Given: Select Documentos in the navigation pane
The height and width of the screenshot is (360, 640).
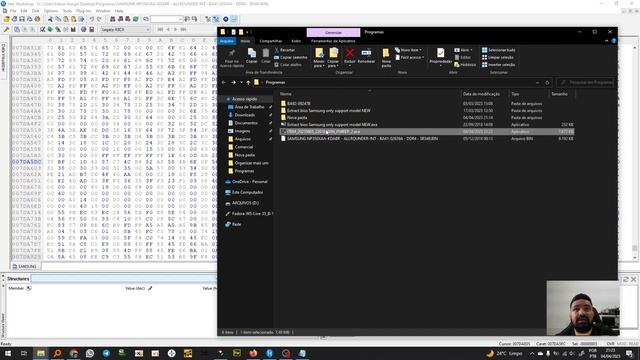Looking at the screenshot, I should 246,123.
